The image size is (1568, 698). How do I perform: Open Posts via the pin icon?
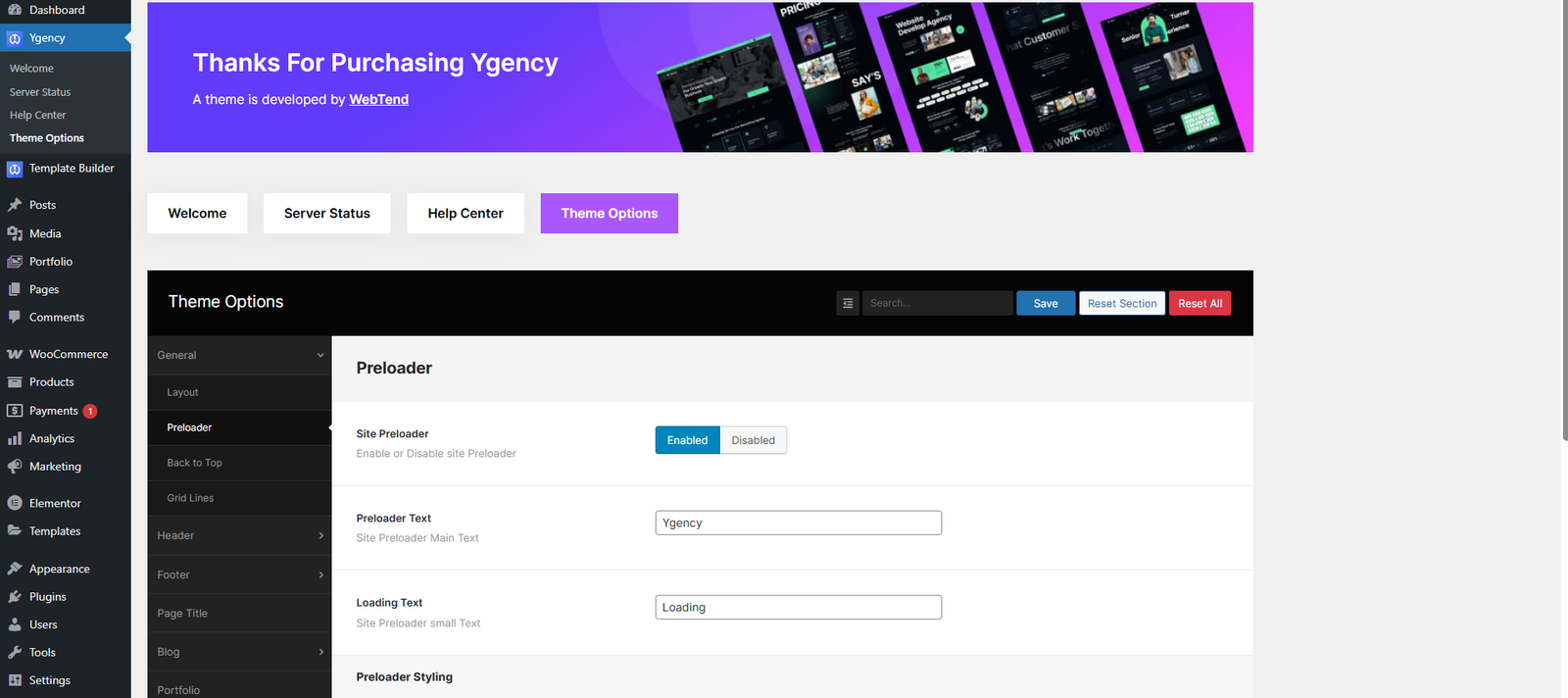(x=15, y=205)
